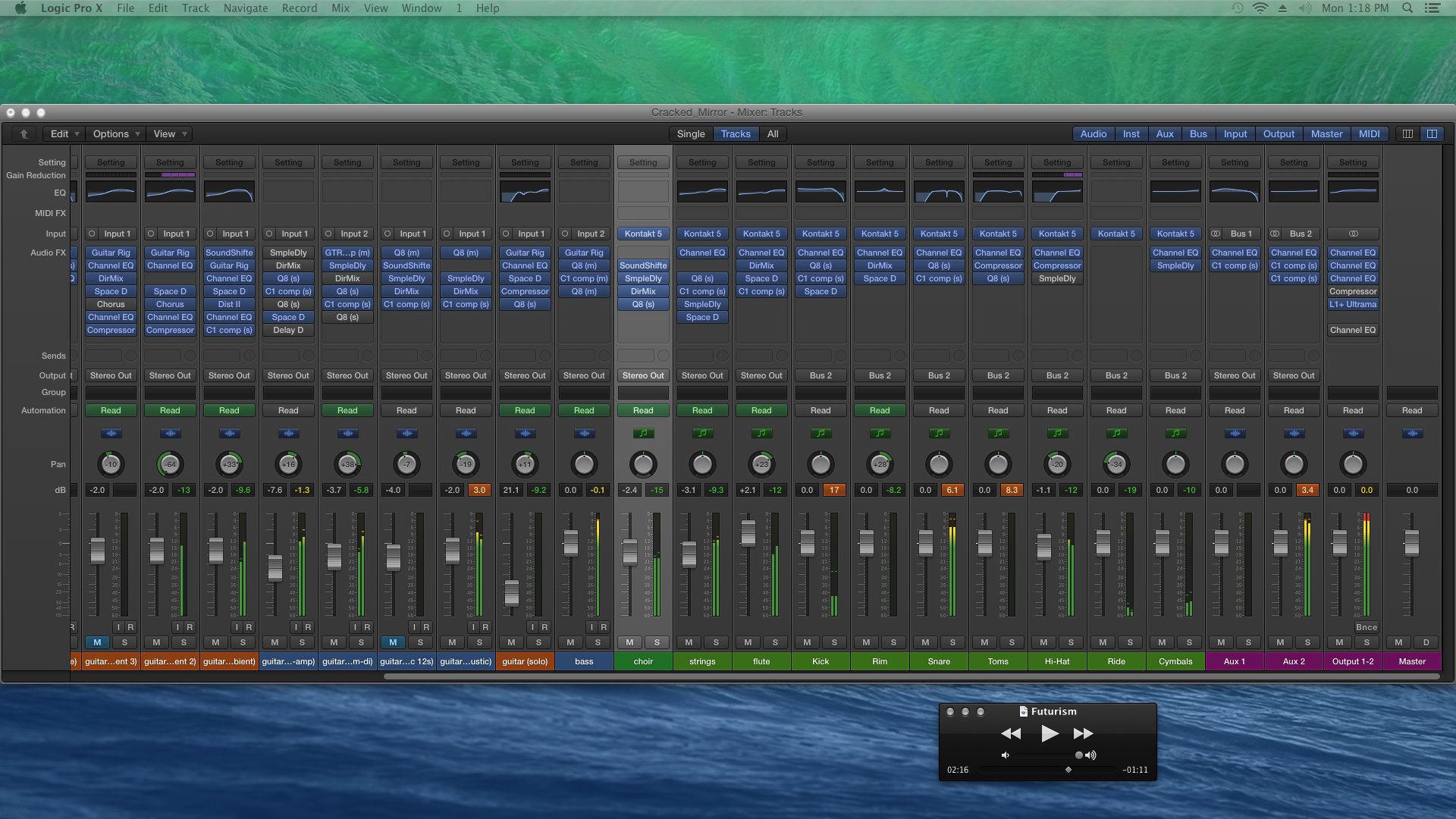This screenshot has width=1456, height=819.
Task: Toggle Aux channel filter button
Action: (x=1165, y=134)
